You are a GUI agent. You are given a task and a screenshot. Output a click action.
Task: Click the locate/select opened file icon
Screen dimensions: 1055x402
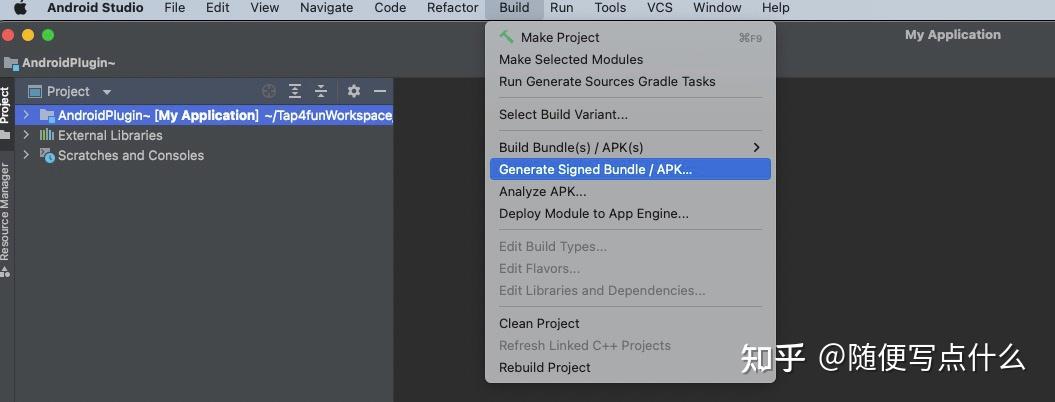[269, 91]
